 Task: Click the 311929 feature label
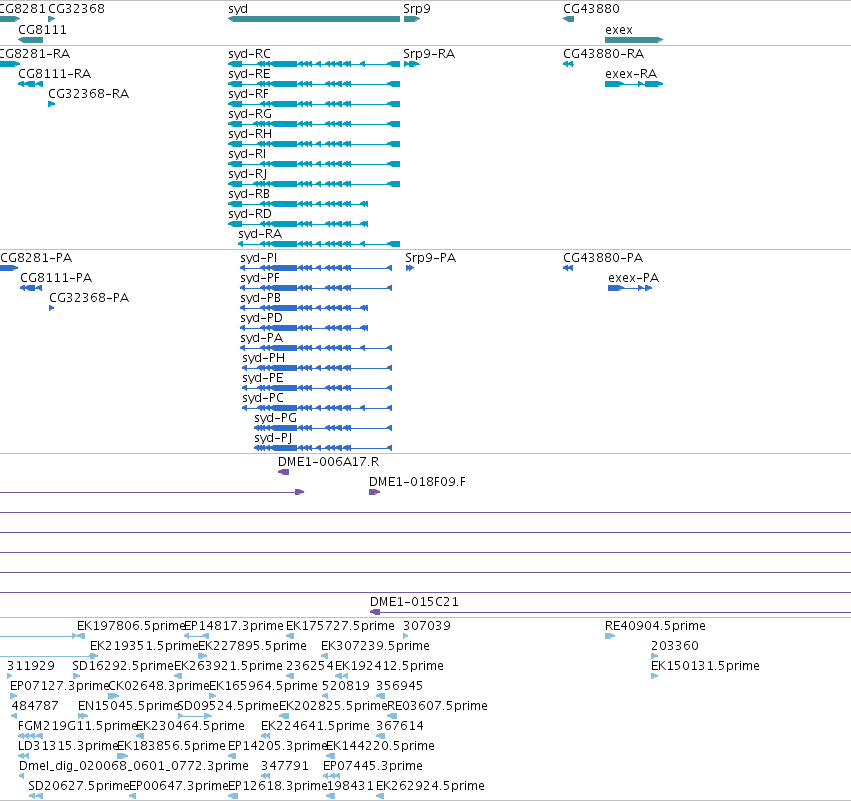tap(31, 666)
